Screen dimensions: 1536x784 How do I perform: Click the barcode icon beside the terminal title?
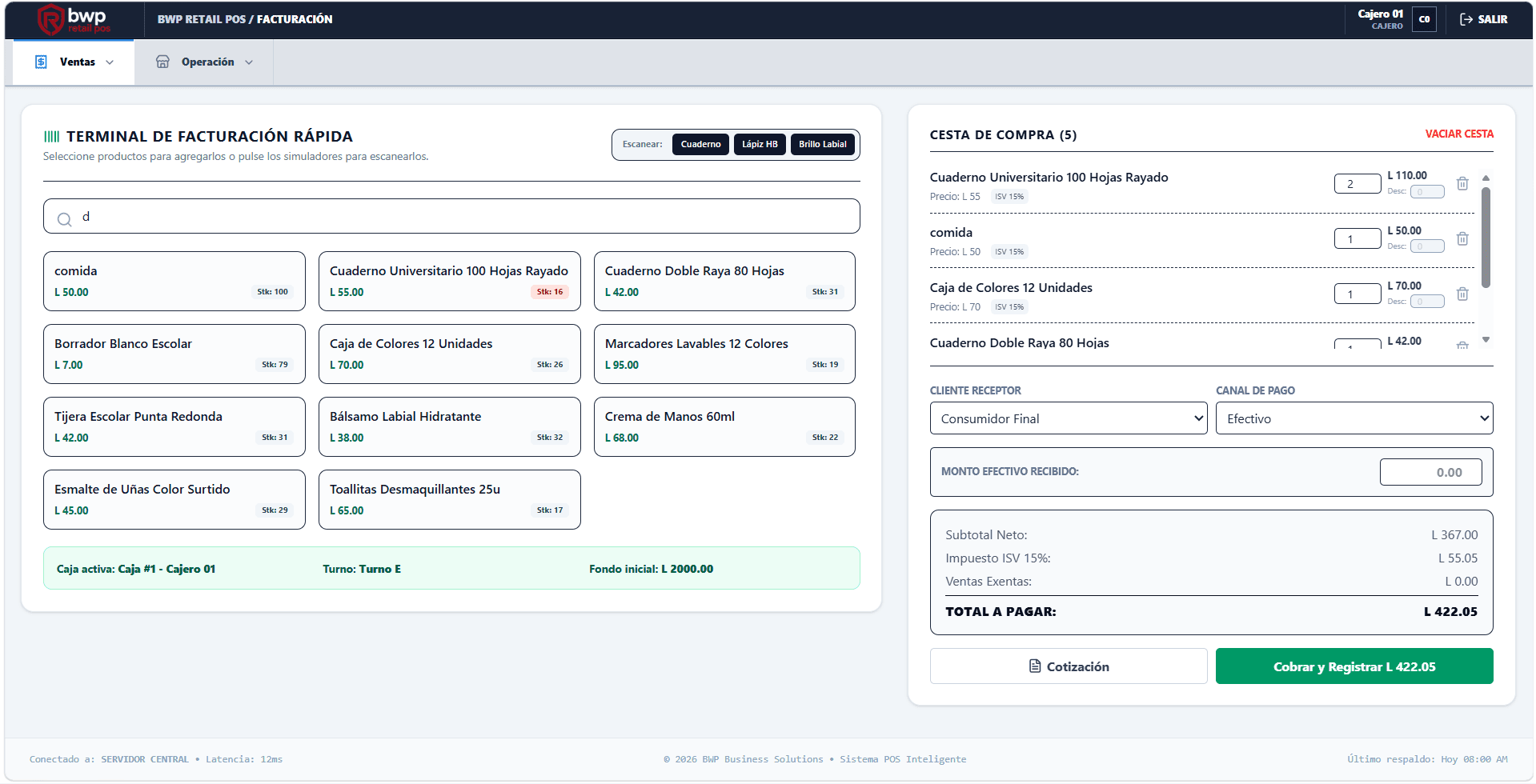(x=51, y=137)
